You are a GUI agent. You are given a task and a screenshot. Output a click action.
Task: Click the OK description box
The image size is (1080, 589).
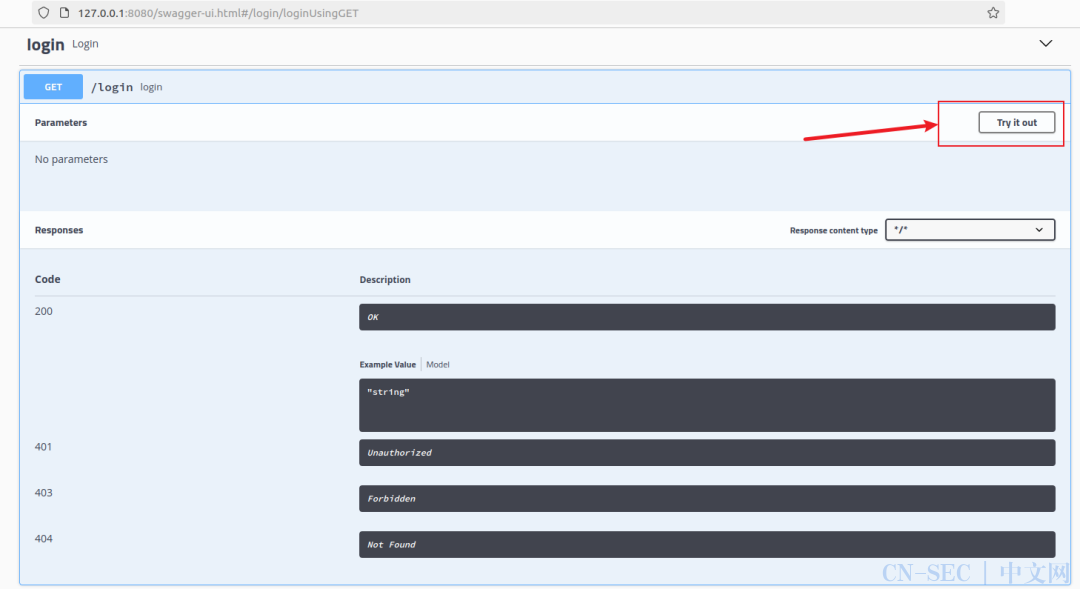(x=707, y=317)
